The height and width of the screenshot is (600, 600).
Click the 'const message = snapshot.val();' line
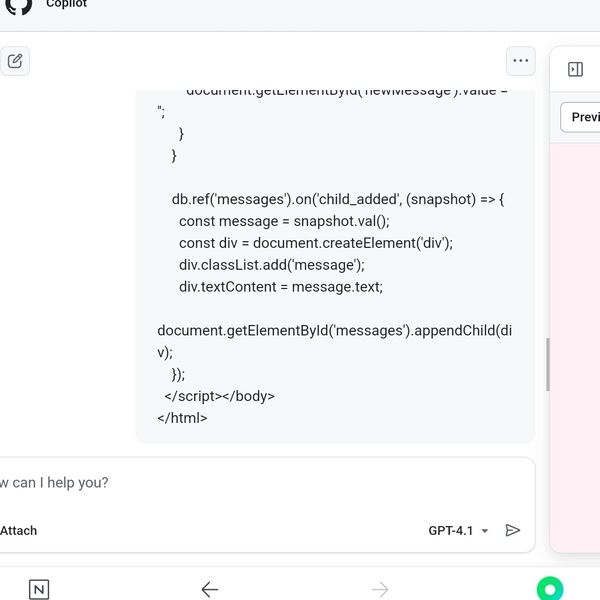[x=284, y=222]
